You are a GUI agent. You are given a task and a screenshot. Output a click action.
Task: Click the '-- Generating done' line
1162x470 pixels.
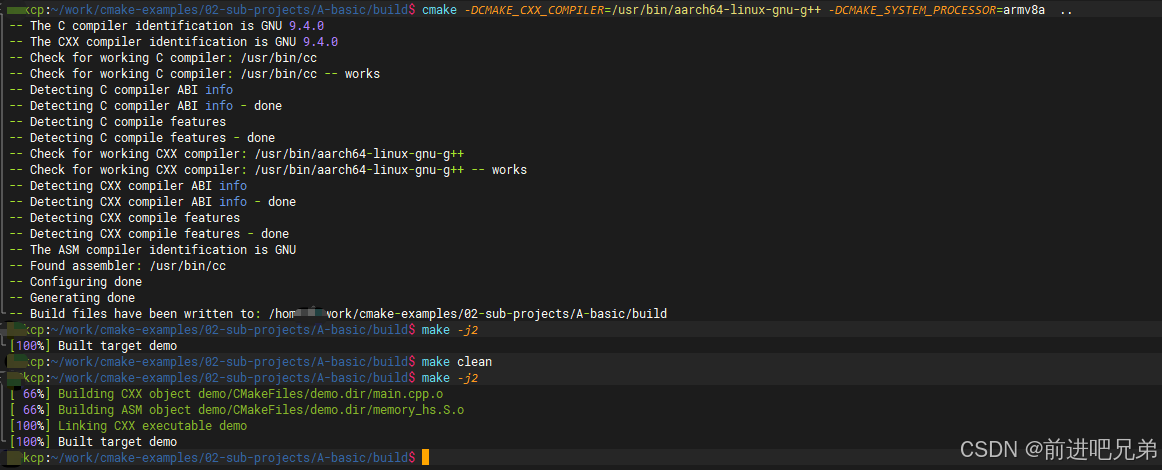[73, 298]
